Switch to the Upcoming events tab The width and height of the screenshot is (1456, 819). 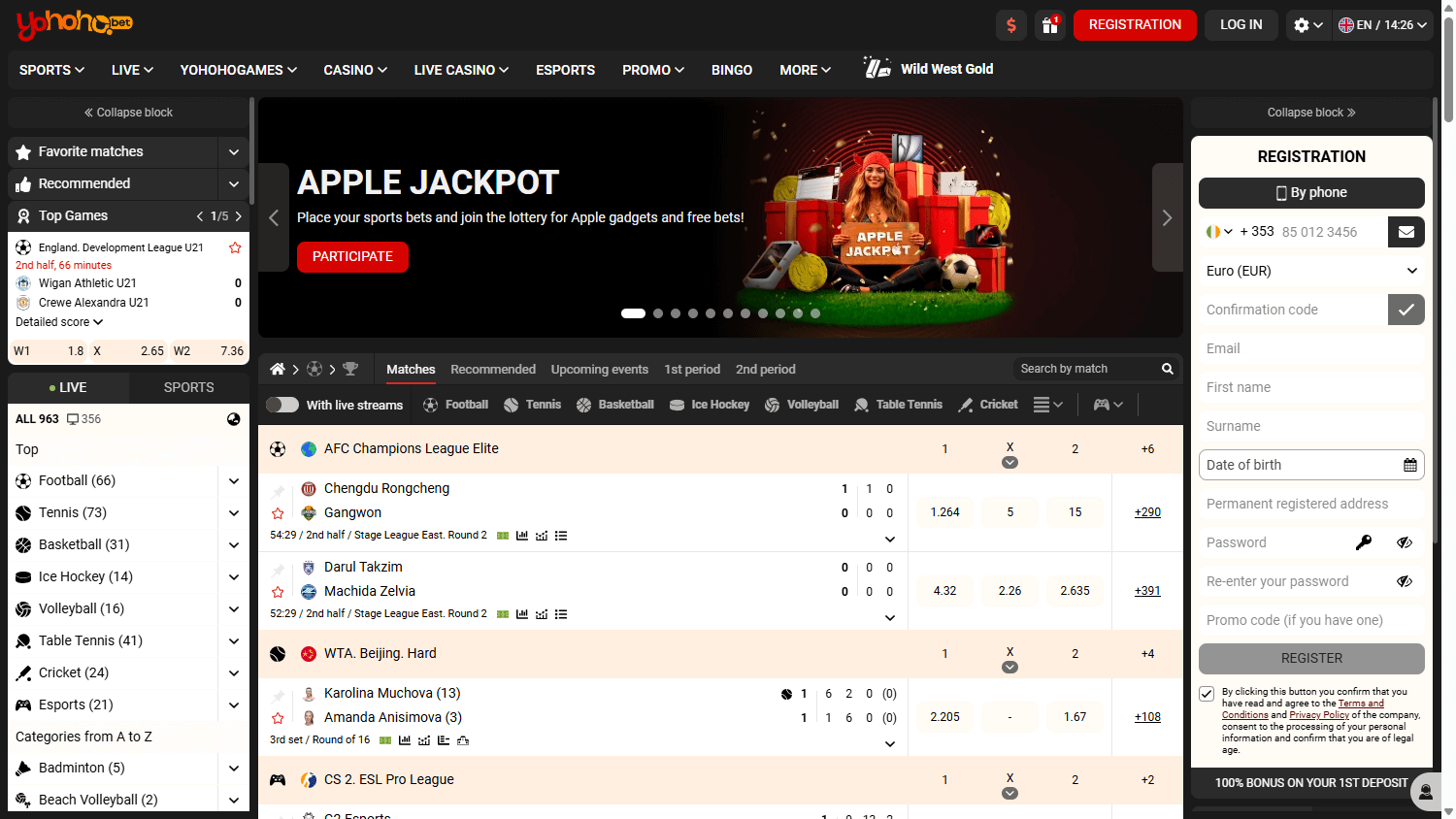click(599, 369)
